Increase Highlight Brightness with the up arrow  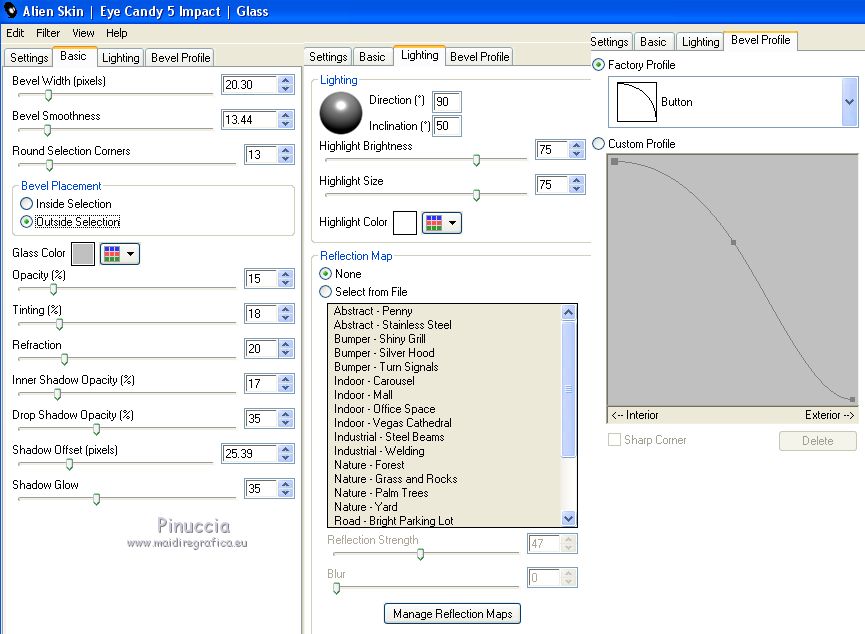pos(576,146)
